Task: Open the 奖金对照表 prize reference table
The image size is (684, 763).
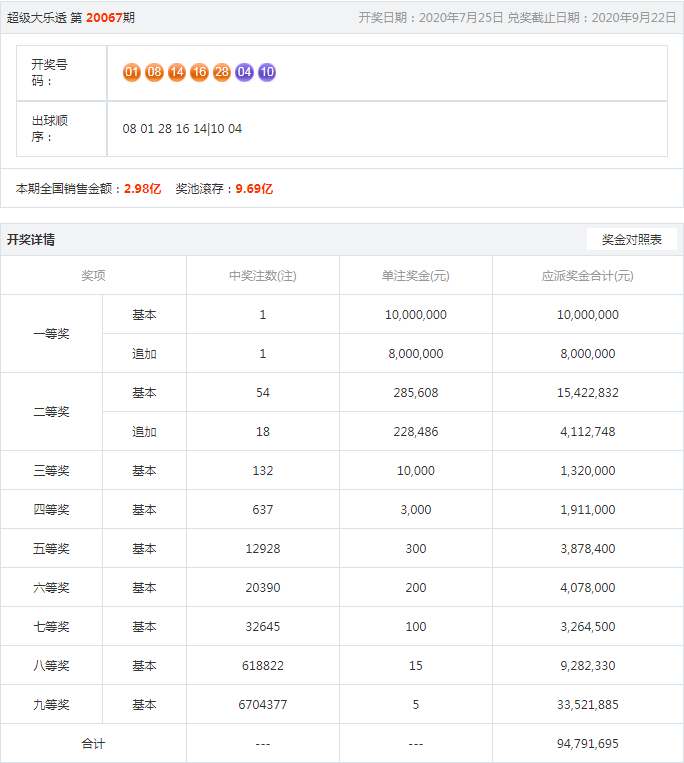Action: [x=631, y=240]
